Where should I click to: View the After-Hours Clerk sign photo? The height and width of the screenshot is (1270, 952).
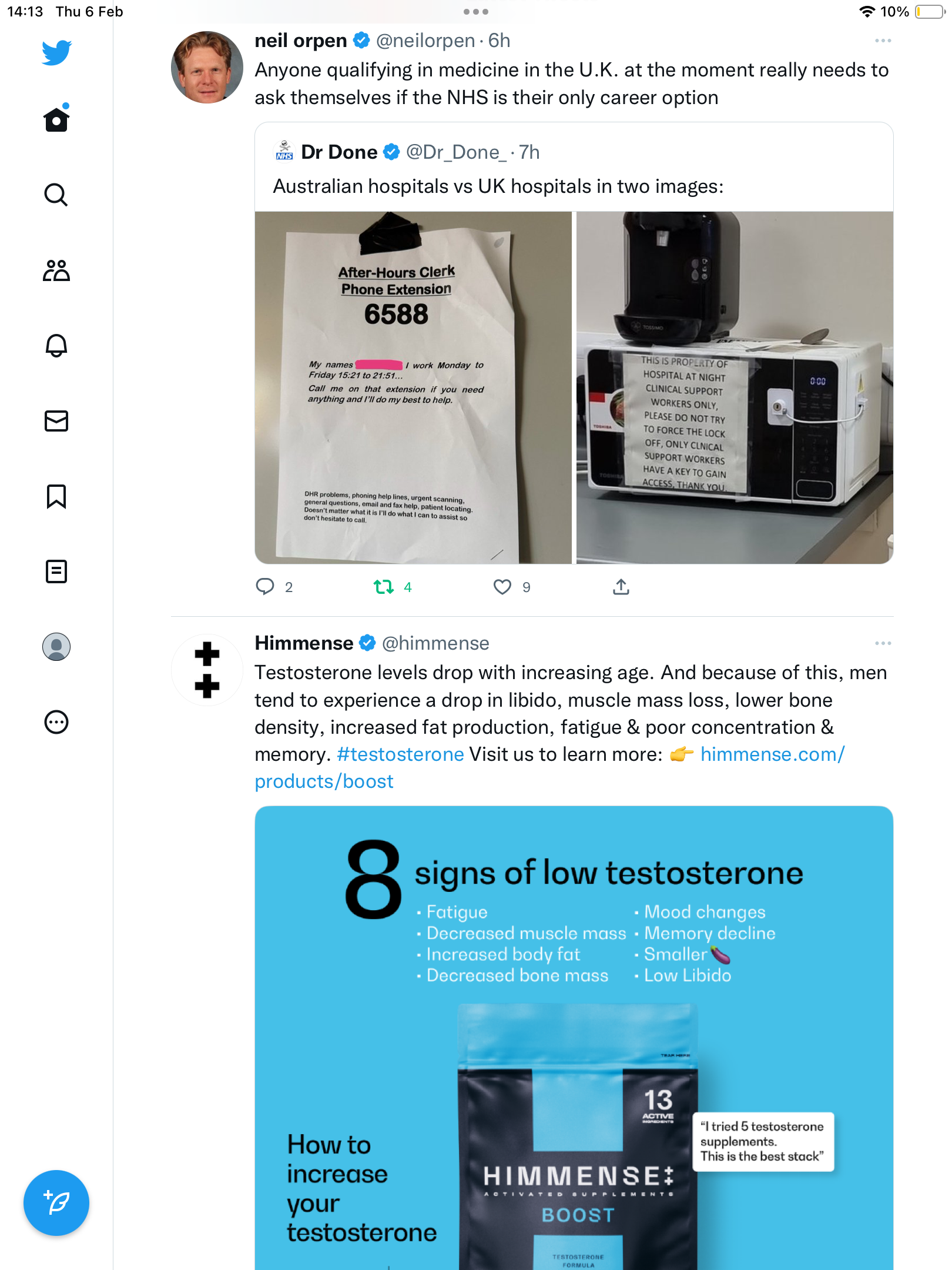[x=413, y=387]
